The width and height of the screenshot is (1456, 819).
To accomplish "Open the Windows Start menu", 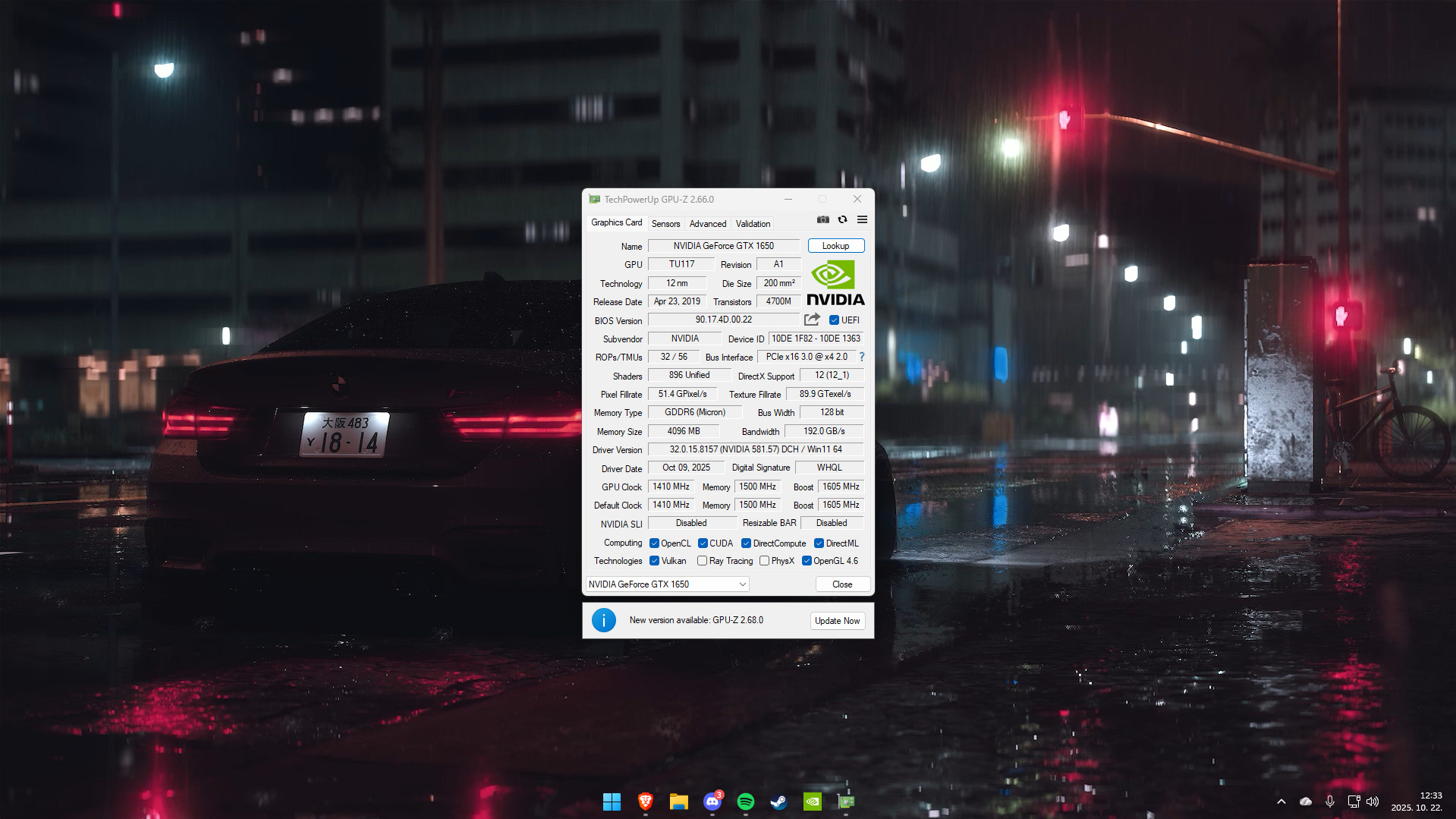I will pyautogui.click(x=612, y=802).
